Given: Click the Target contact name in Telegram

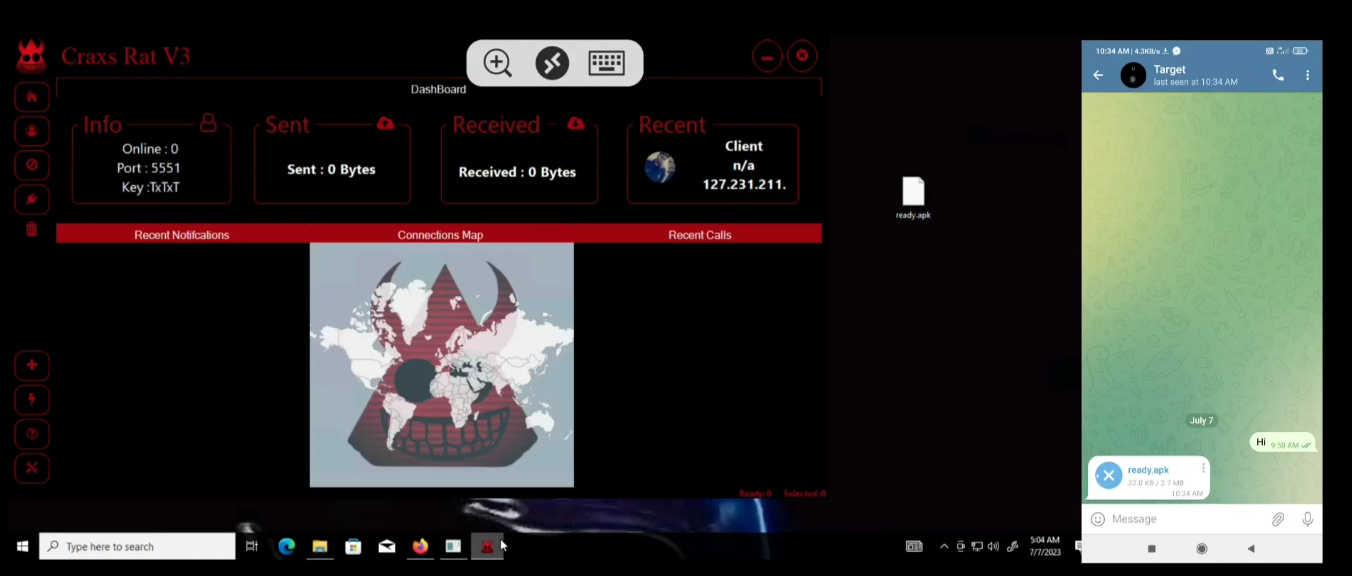Looking at the screenshot, I should tap(1169, 69).
